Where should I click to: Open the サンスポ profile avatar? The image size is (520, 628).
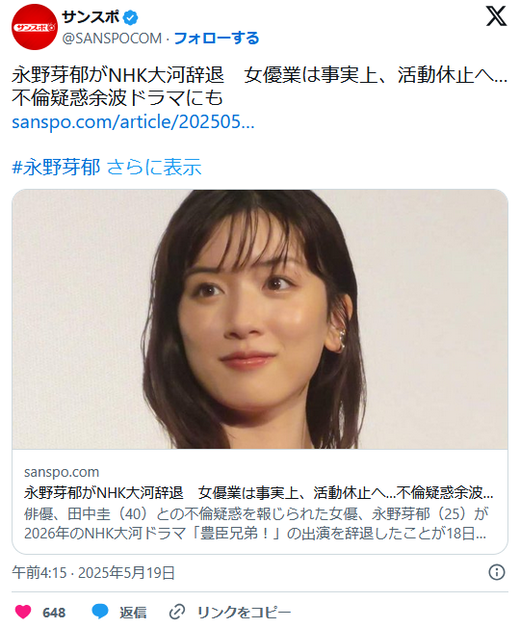pos(34,27)
